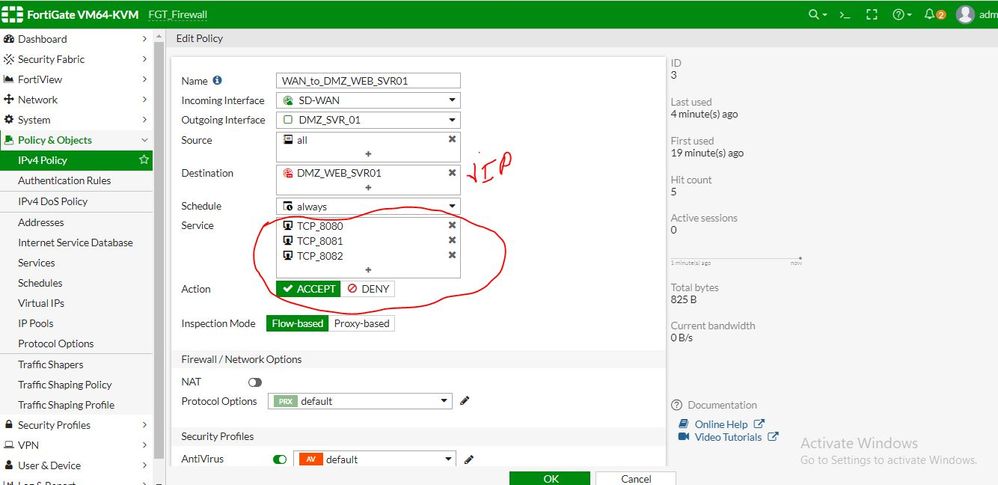Click the Security Fabric icon
This screenshot has height=485, width=998.
click(9, 59)
